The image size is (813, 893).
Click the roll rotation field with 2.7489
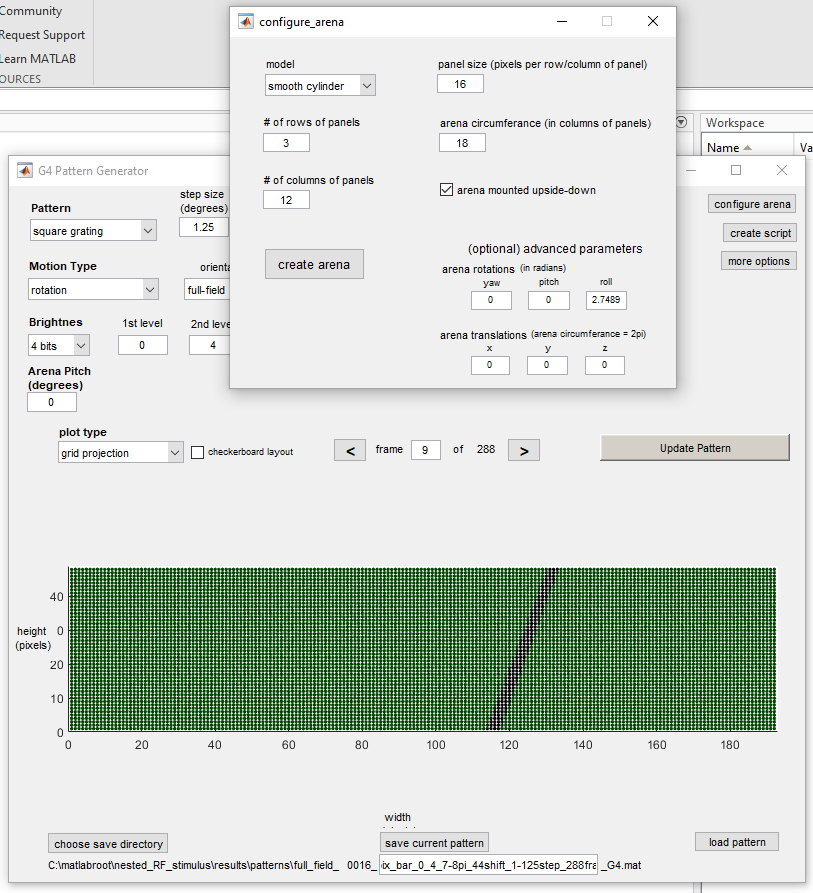606,300
